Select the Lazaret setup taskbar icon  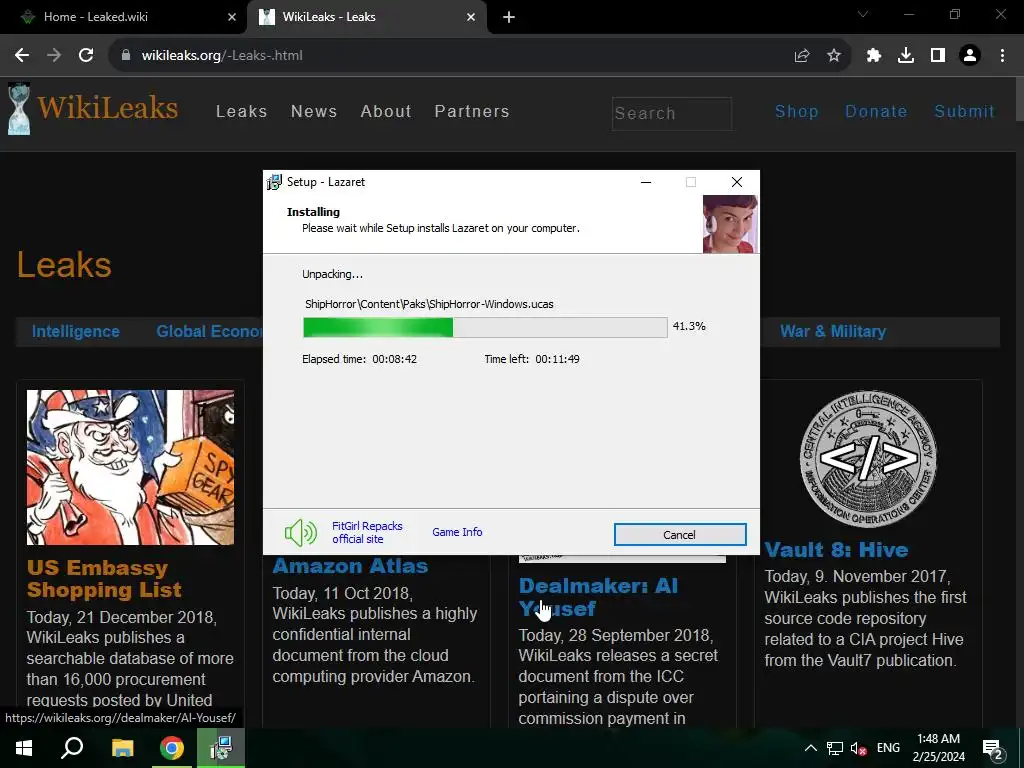coord(221,748)
